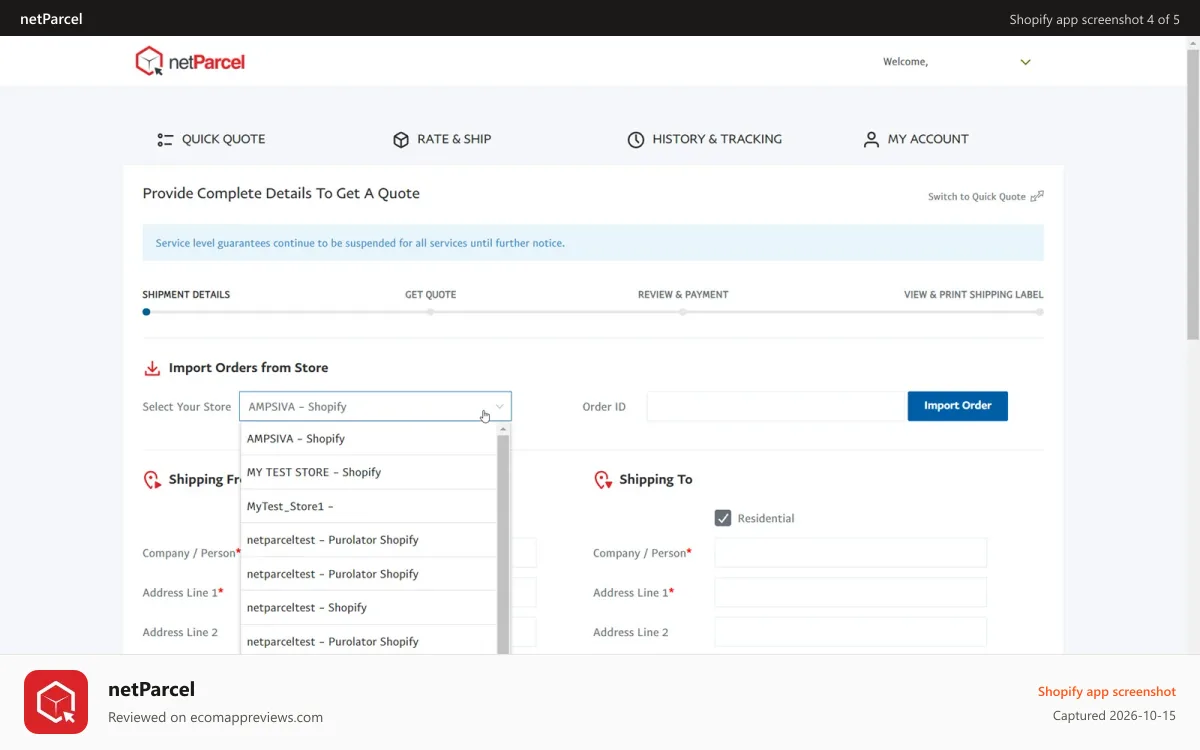Click 'Provide Complete Details To Get A Quote' heading
This screenshot has height=750, width=1200.
281,193
